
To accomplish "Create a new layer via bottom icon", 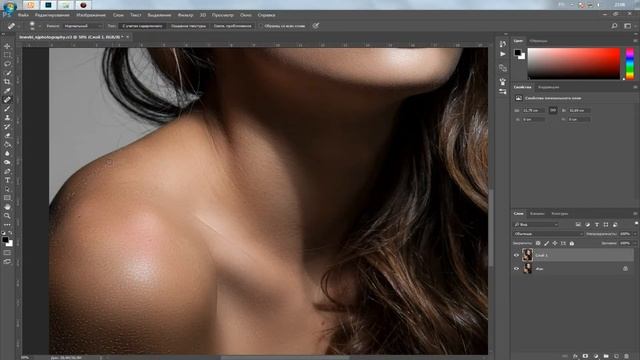I will click(x=616, y=356).
